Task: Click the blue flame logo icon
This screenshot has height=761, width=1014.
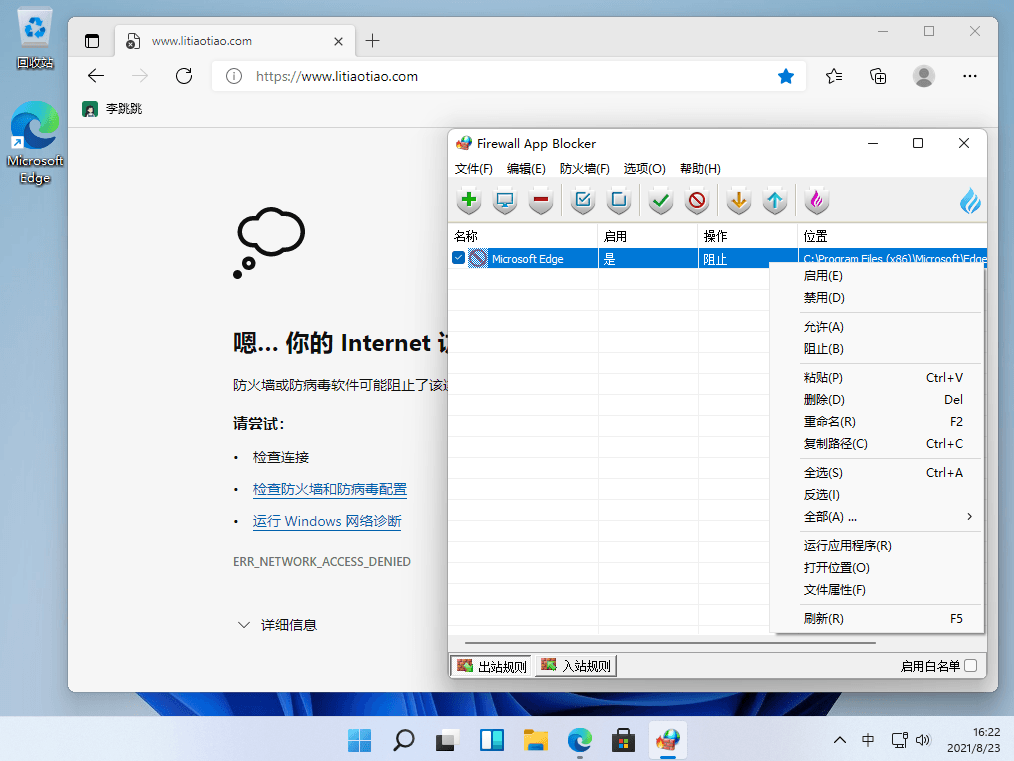Action: (970, 201)
